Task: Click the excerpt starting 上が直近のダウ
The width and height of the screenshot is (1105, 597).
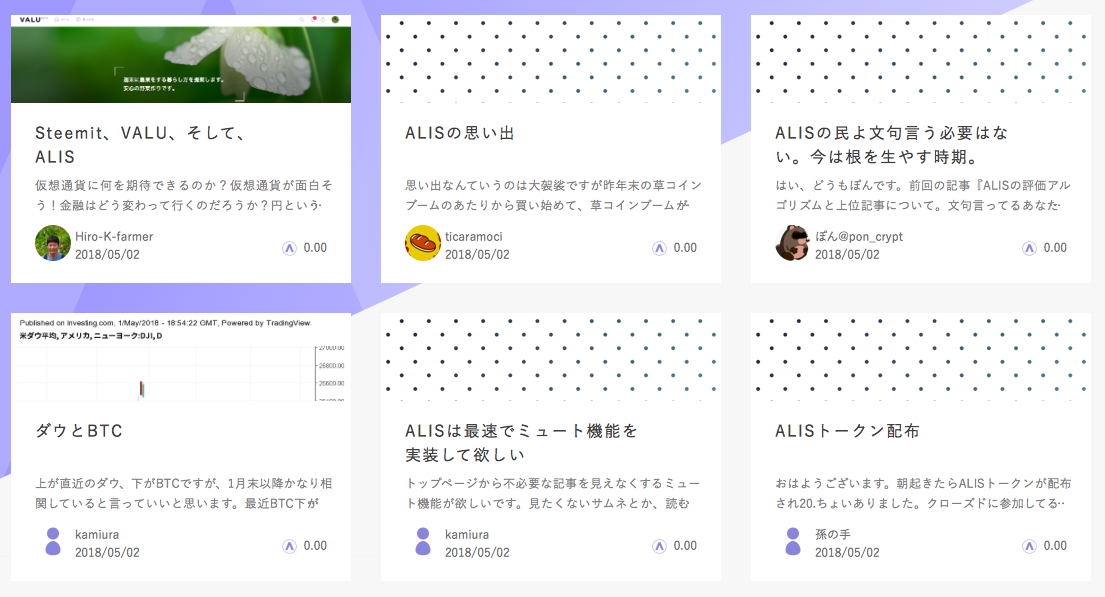Action: 184,493
